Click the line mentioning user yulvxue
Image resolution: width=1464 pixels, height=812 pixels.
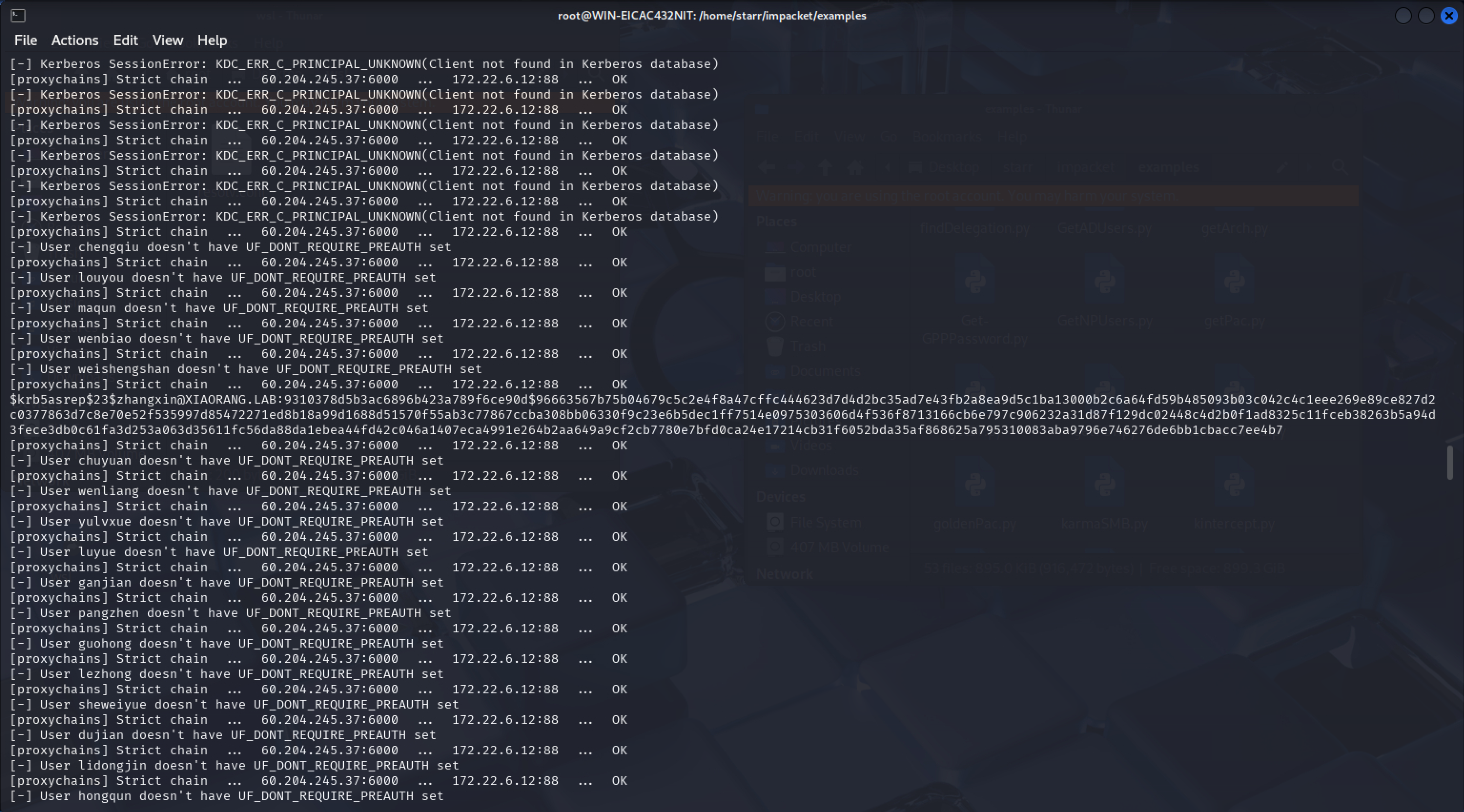[227, 522]
